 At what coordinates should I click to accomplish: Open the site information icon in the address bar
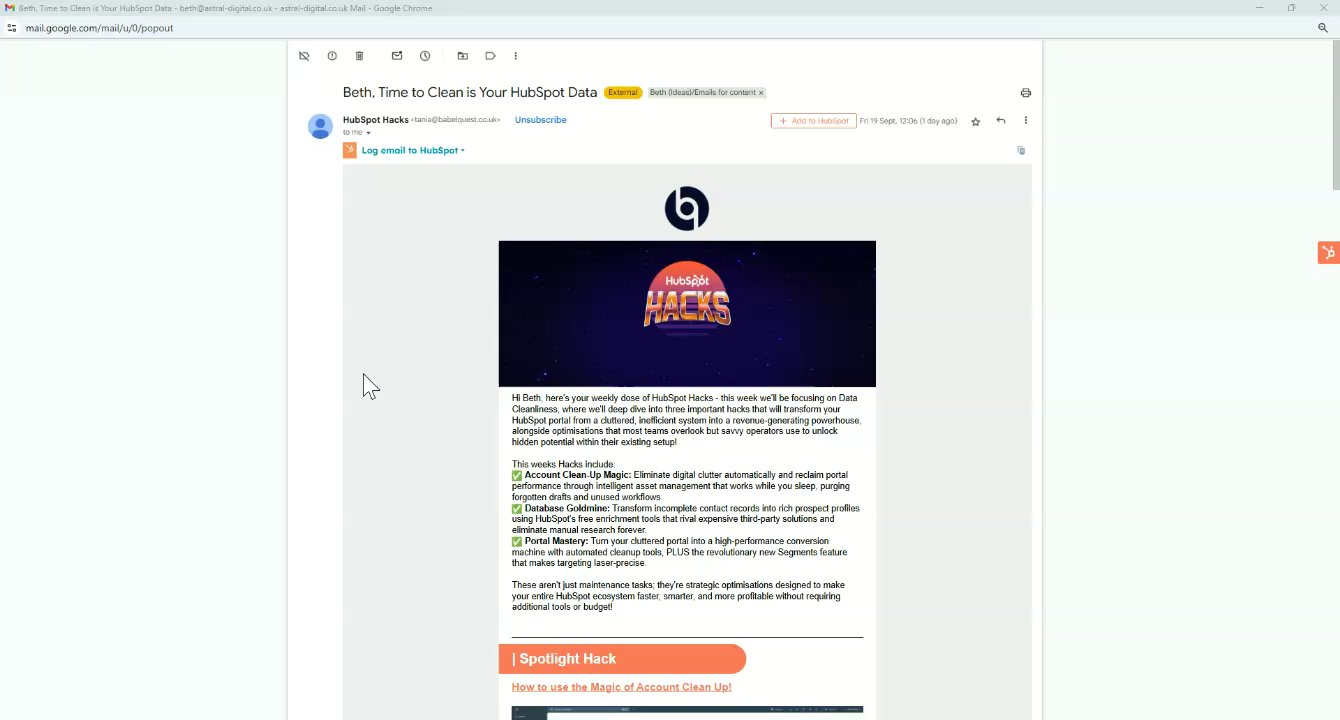(11, 28)
